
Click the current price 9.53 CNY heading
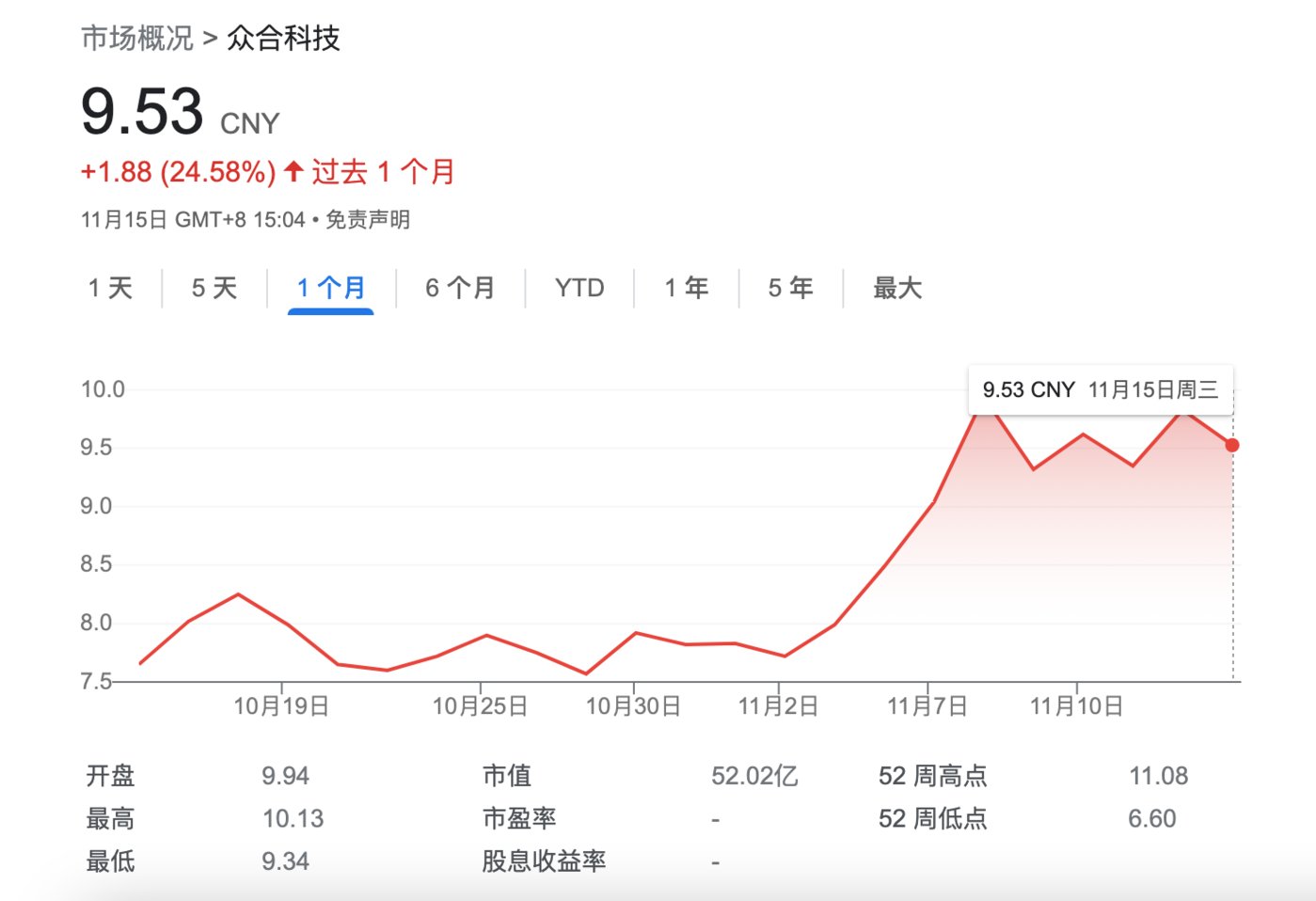point(143,113)
